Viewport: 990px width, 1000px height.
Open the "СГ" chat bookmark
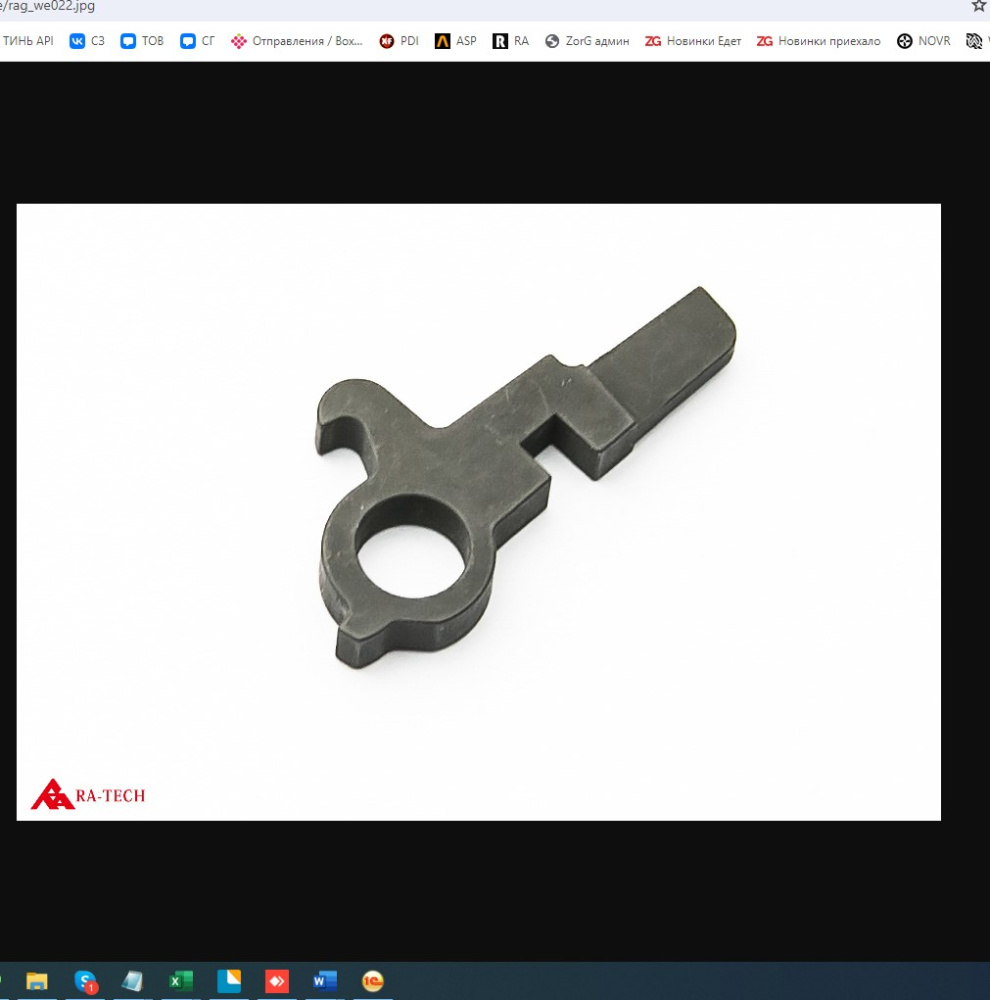coord(198,41)
